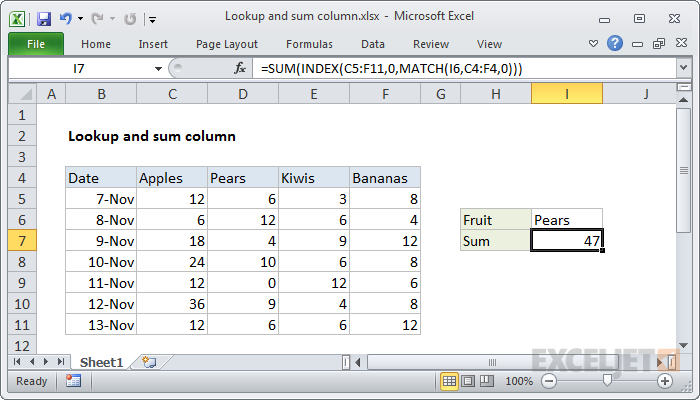Expand the formula bar with chevron
This screenshot has height=400, width=700.
click(683, 68)
